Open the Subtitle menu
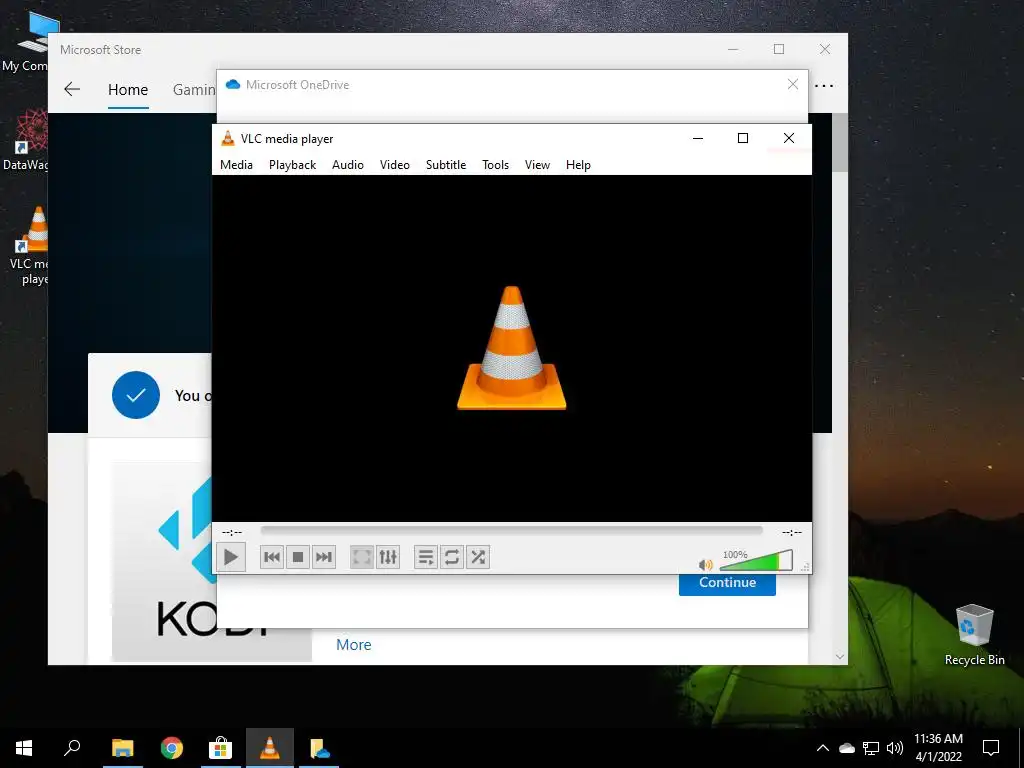Screen dimensions: 1024x768 446,165
